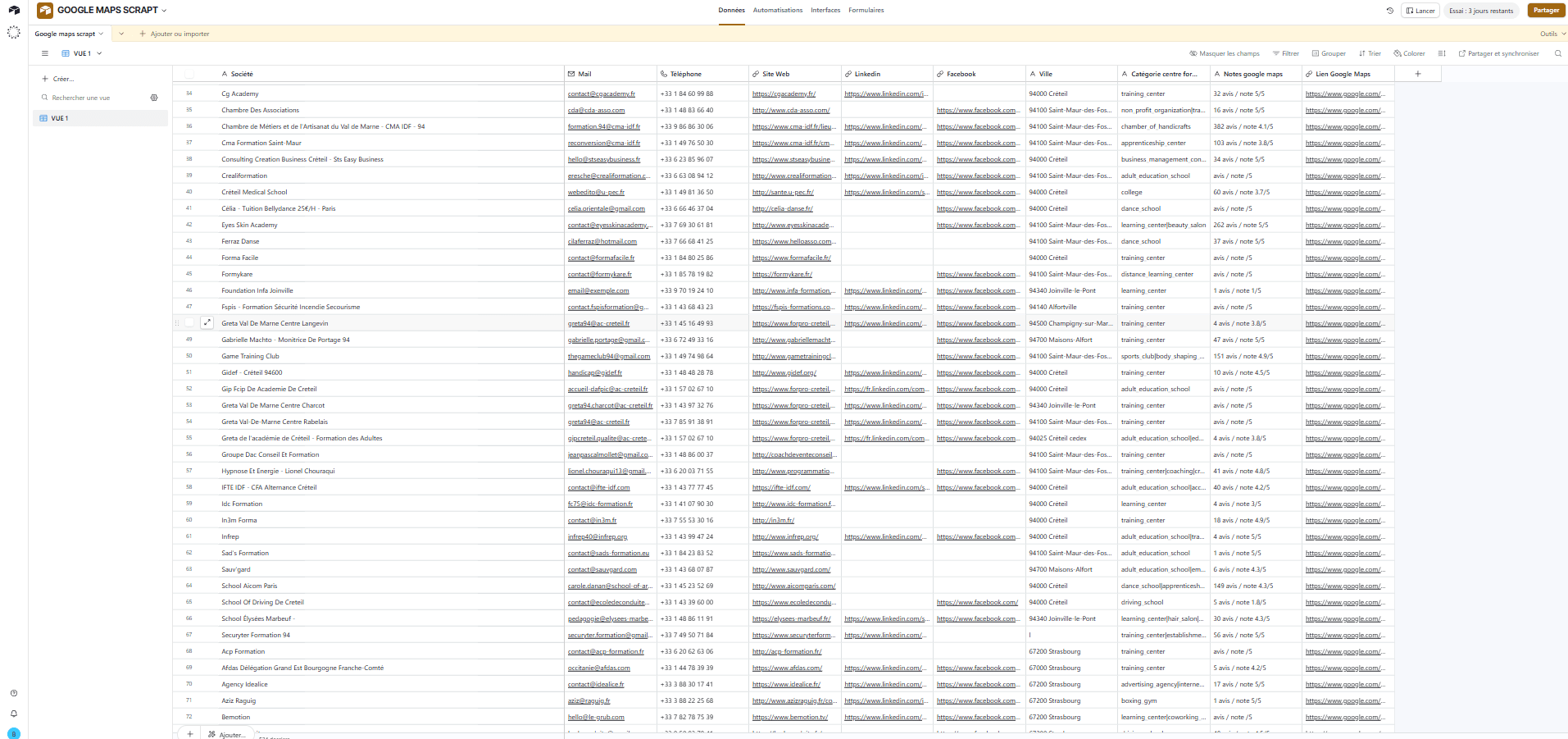Open the Essai 3 jours restants badge
The height and width of the screenshot is (739, 1568).
tap(1481, 11)
